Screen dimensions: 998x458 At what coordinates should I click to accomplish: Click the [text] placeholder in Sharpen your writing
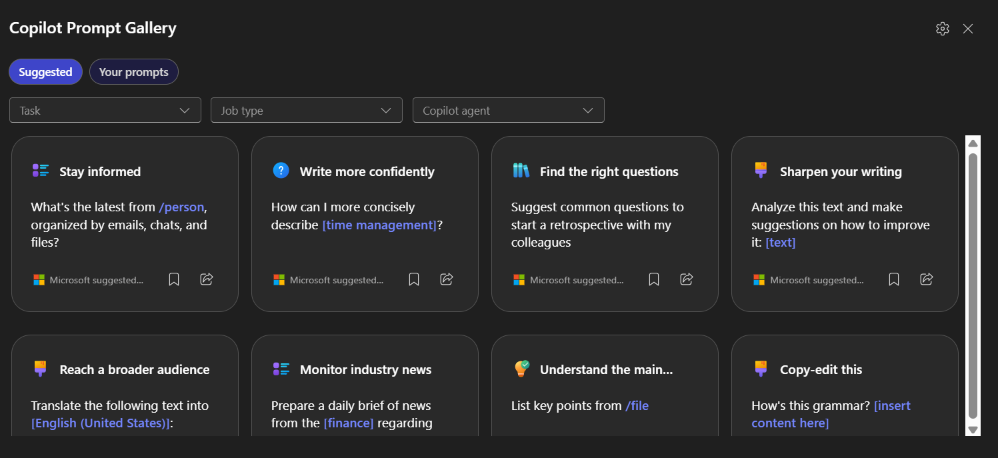780,242
